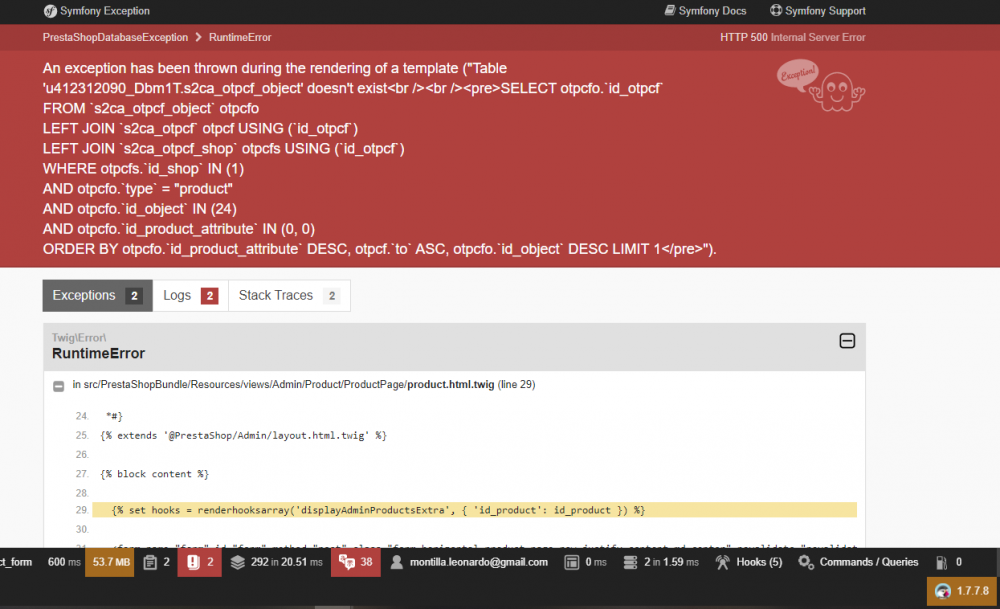Screen dimensions: 1000x609
Task: Click the PrestaShop 1.7.7.8 version badge
Action: (x=963, y=591)
